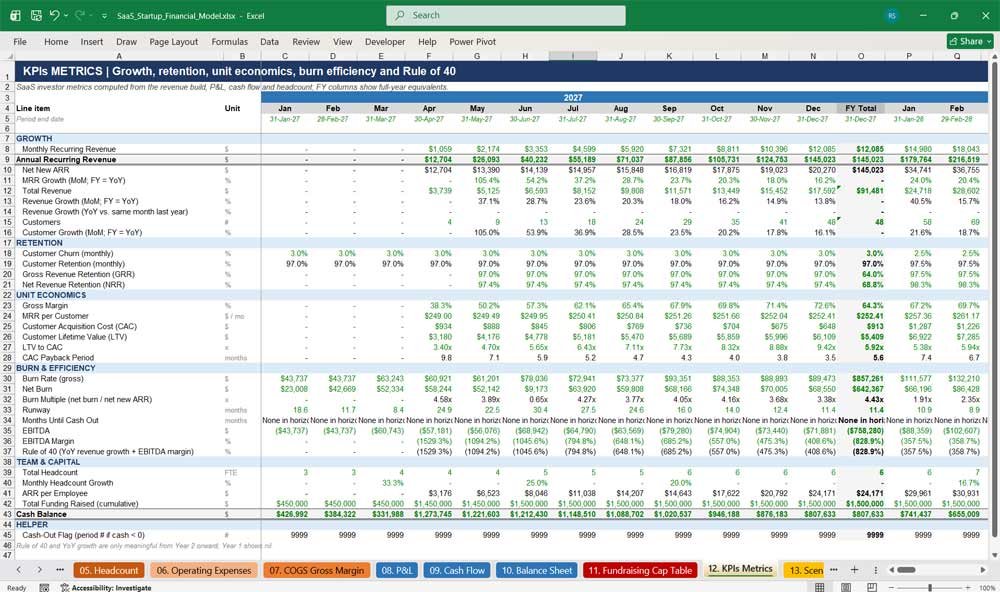This screenshot has height=592, width=1000.
Task: Open the Undo history dropdown arrow
Action: [x=66, y=15]
